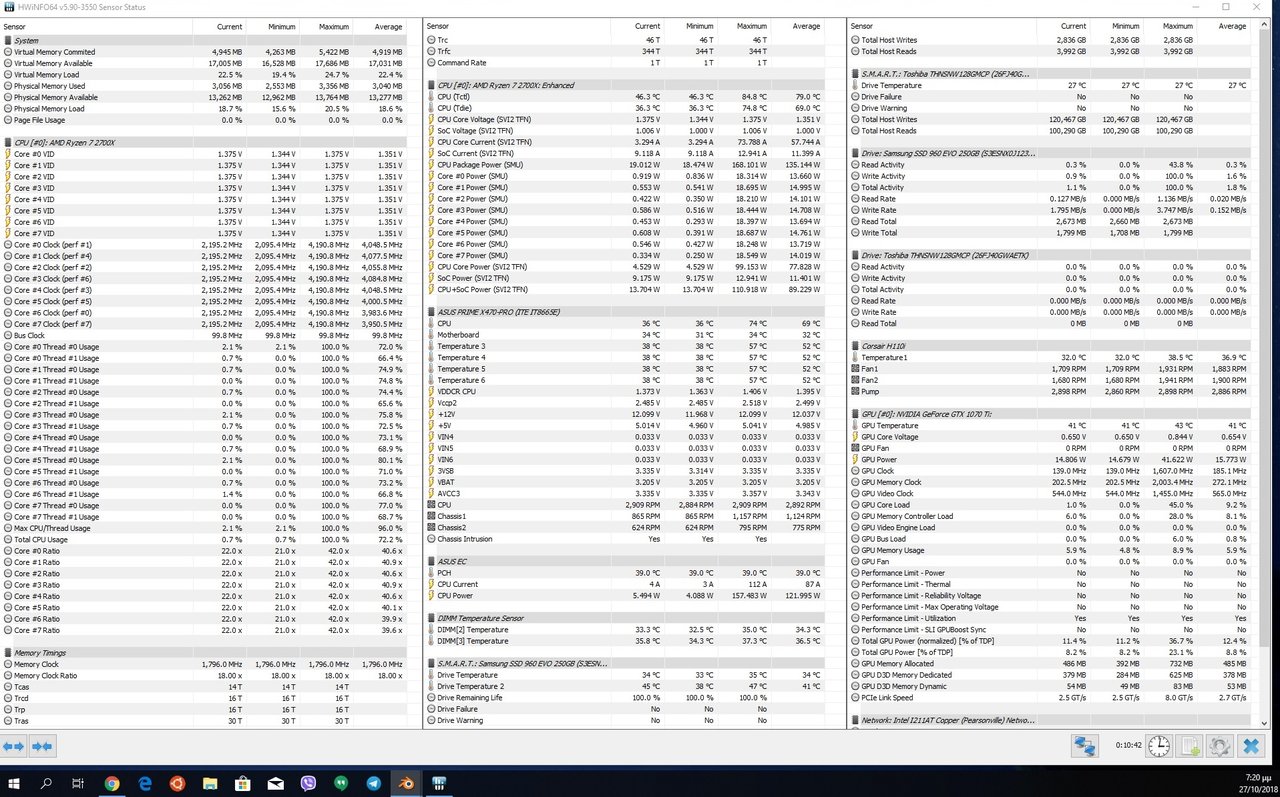This screenshot has width=1280, height=797.
Task: Click icon beside Pump row
Action: coord(855,392)
